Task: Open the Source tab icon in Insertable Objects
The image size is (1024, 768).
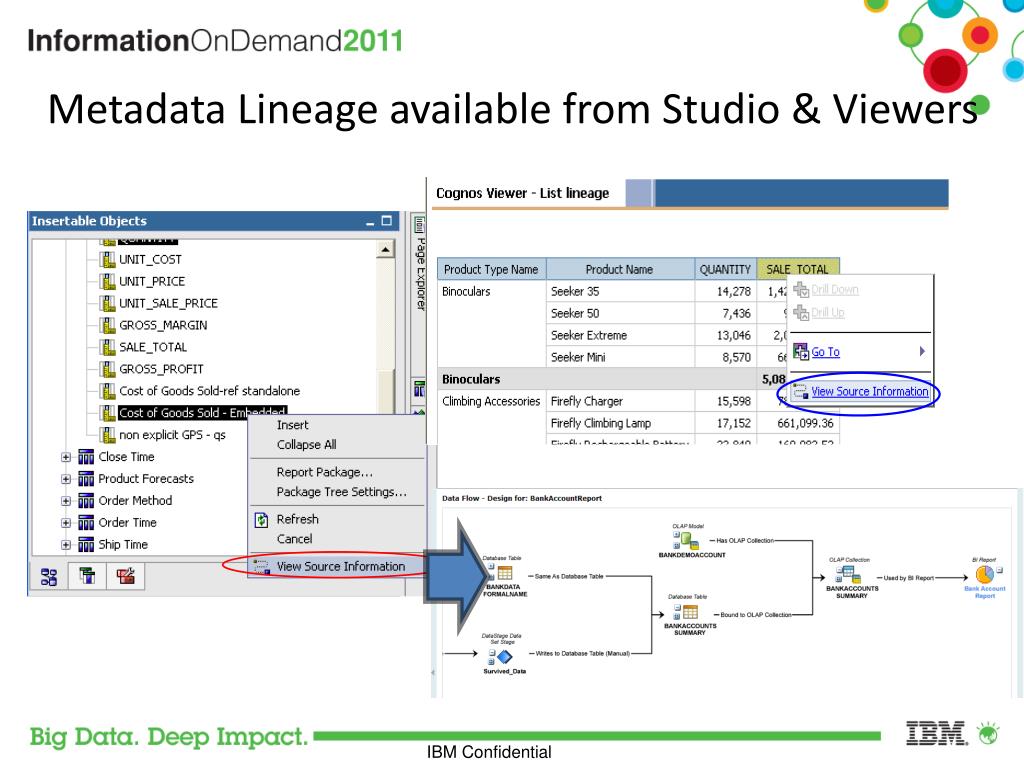Action: click(49, 577)
